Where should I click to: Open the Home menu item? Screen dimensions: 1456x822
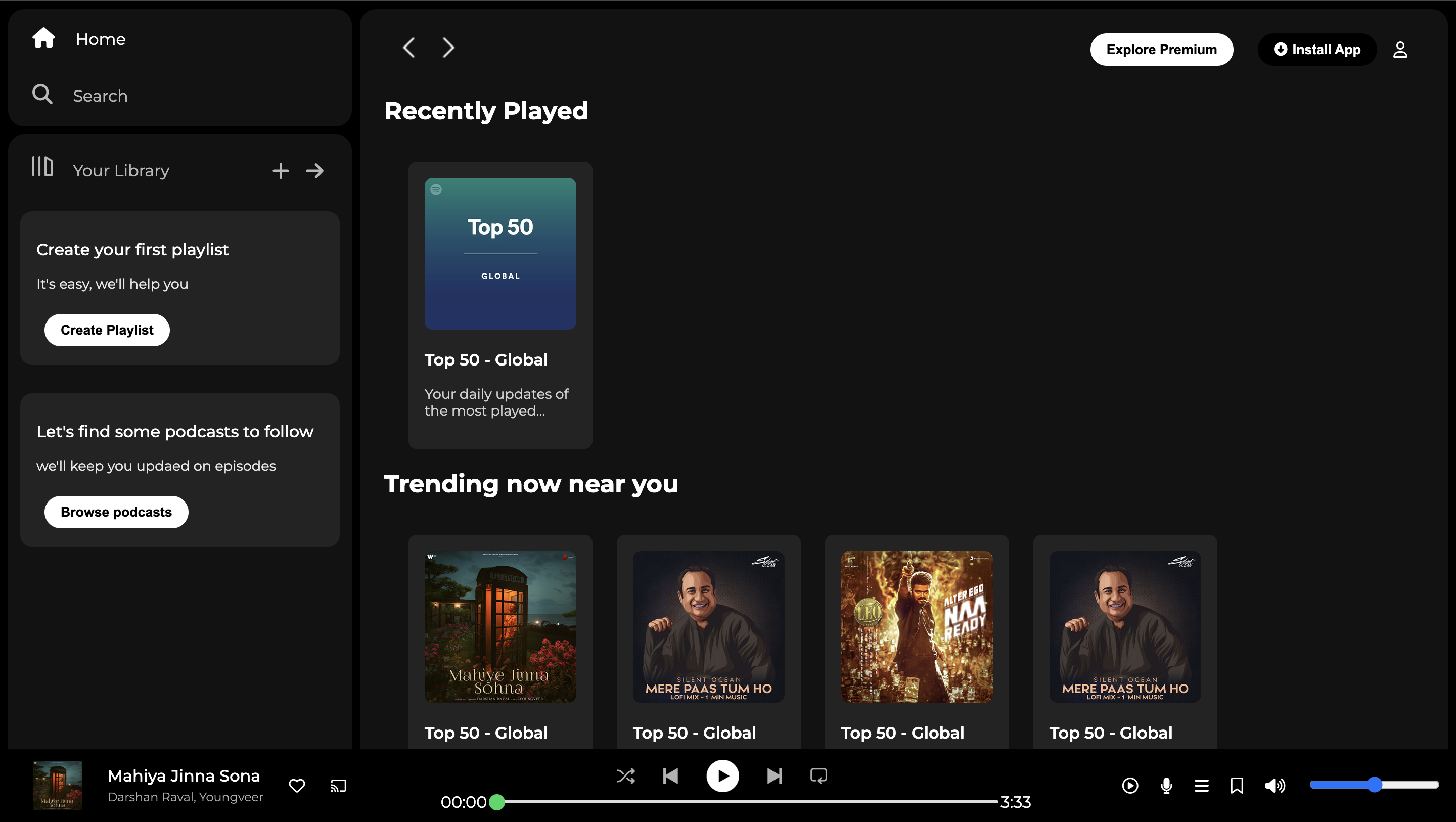click(x=101, y=39)
